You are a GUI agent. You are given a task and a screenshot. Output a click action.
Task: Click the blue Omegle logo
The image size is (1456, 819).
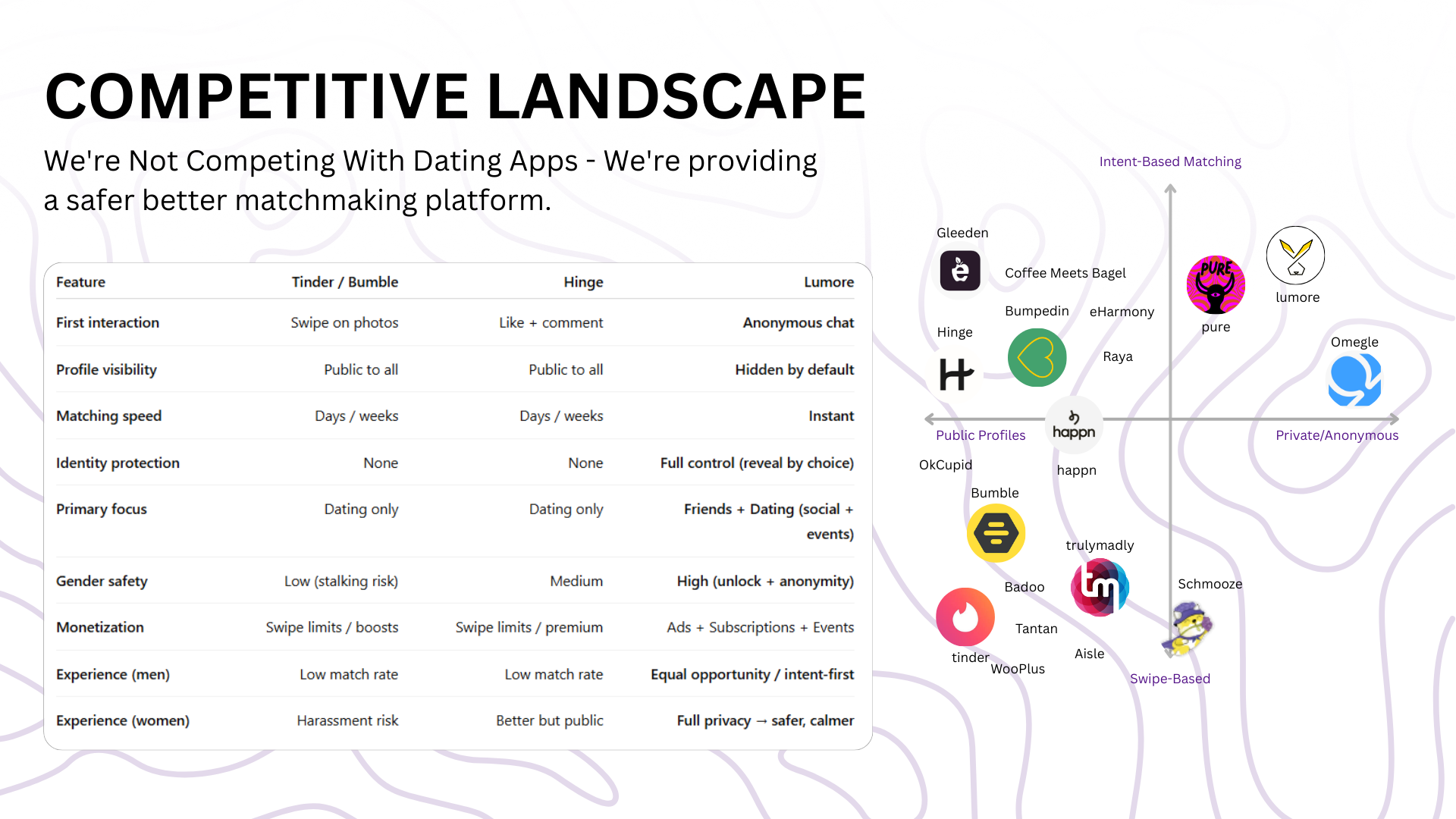click(x=1354, y=380)
